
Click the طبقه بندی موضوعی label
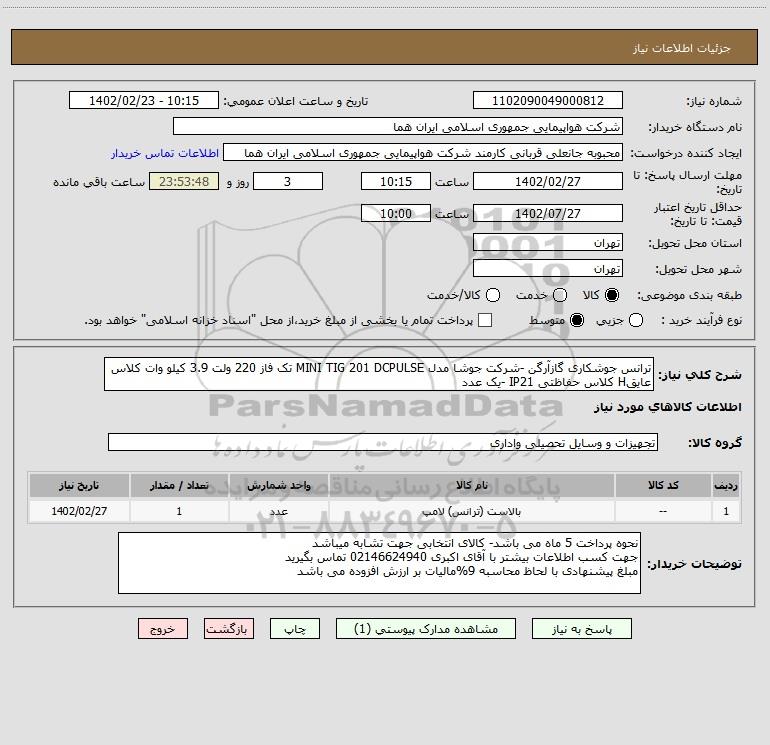coord(689,295)
